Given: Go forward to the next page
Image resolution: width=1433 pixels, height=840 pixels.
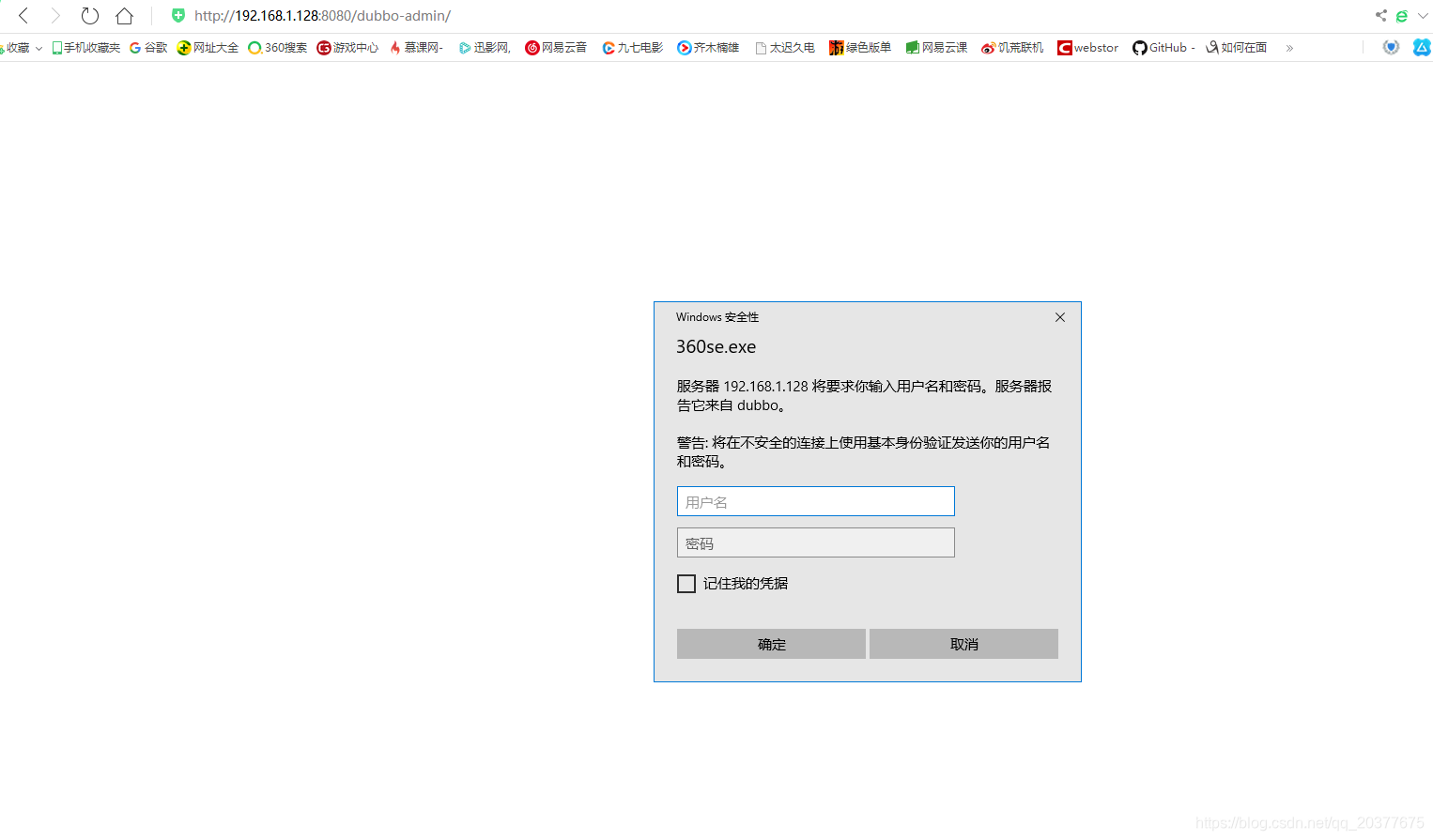Looking at the screenshot, I should point(55,16).
